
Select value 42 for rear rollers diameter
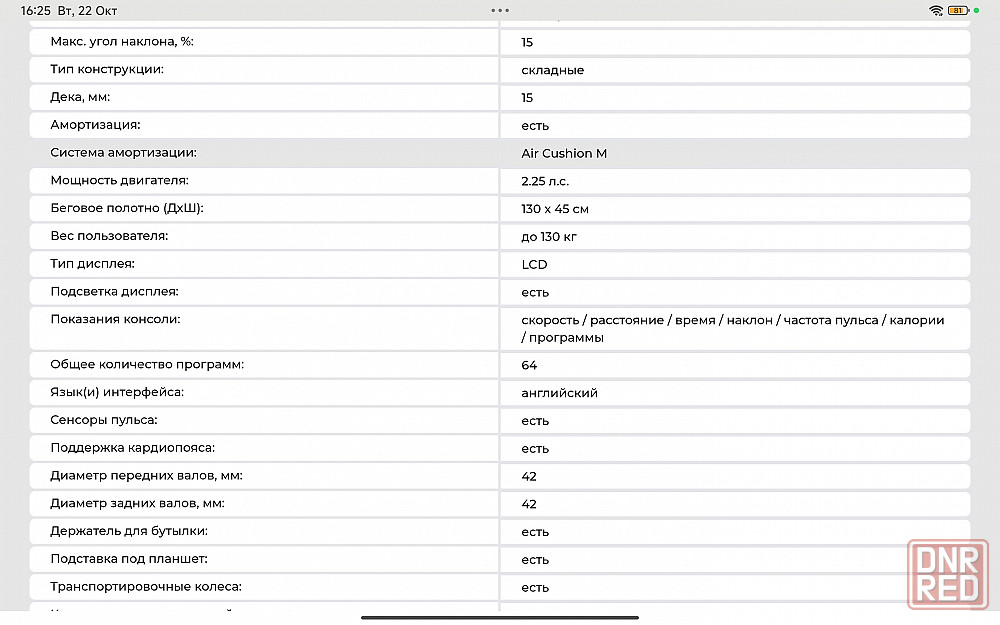(x=529, y=504)
